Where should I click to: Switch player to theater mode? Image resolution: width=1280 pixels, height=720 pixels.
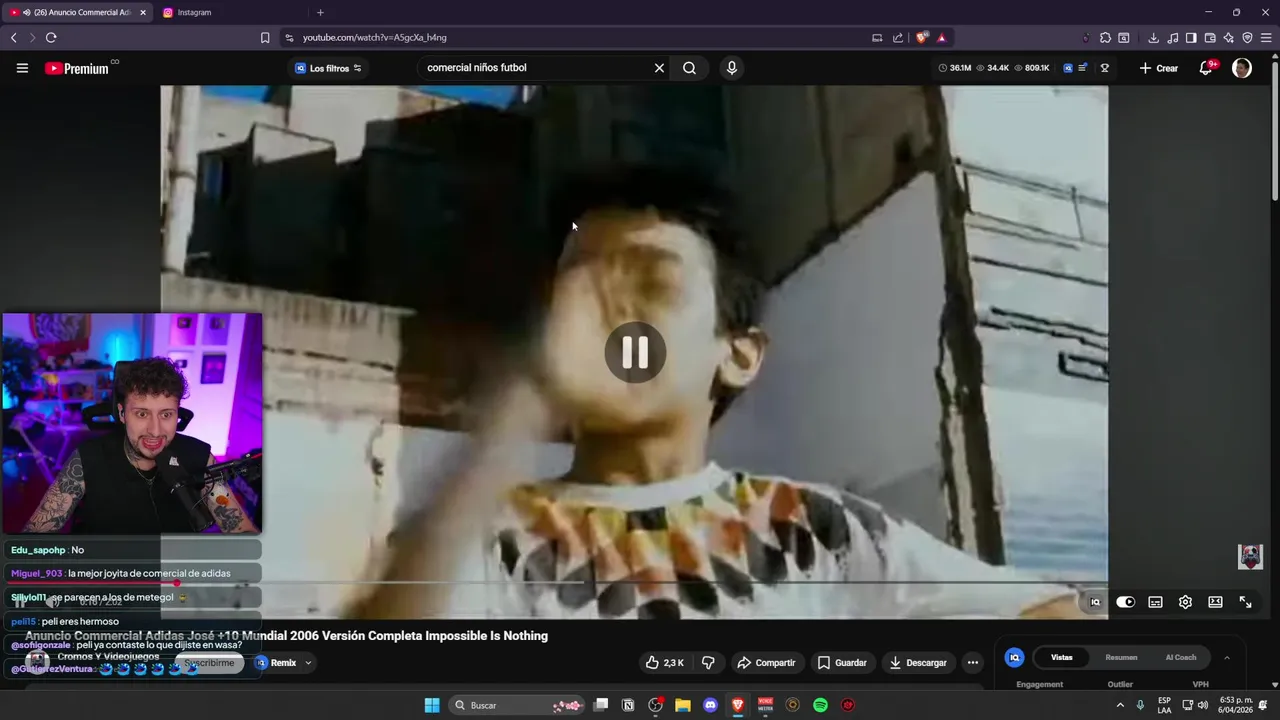(1215, 602)
